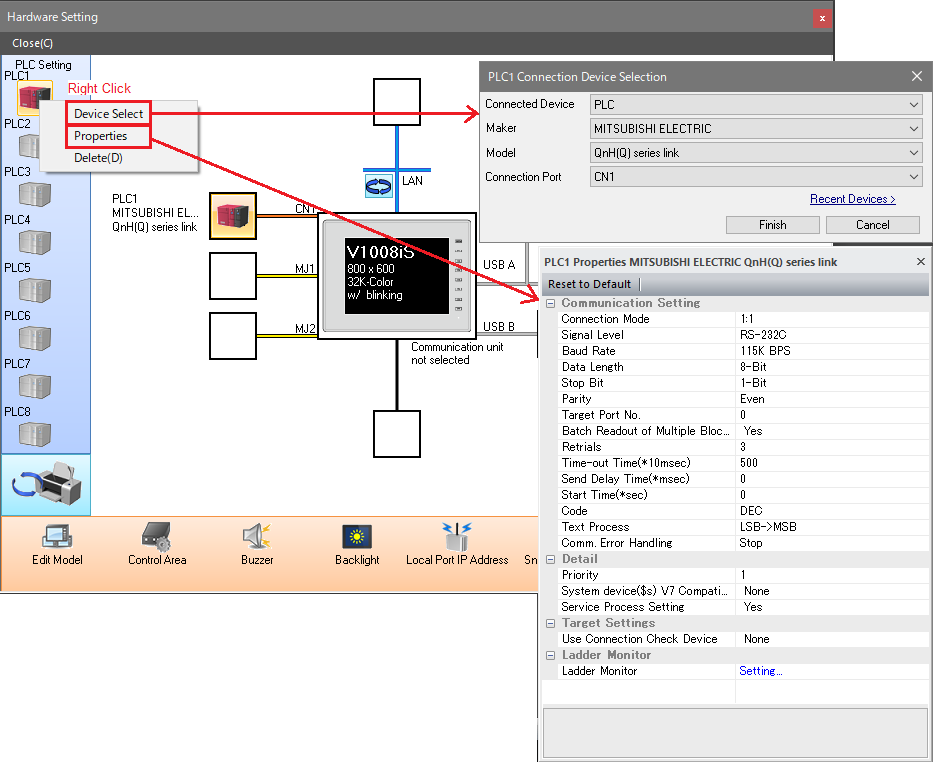
Task: Select the PLC3 device icon in sidebar
Action: 34,193
